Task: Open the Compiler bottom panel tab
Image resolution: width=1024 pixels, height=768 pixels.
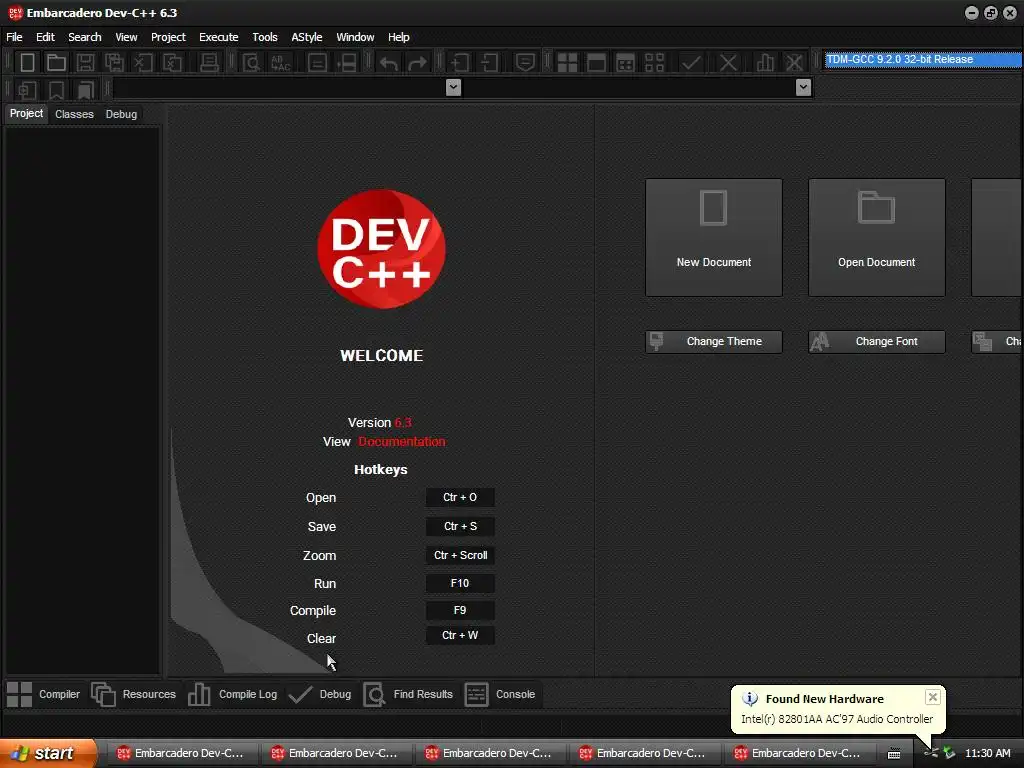Action: pos(44,694)
